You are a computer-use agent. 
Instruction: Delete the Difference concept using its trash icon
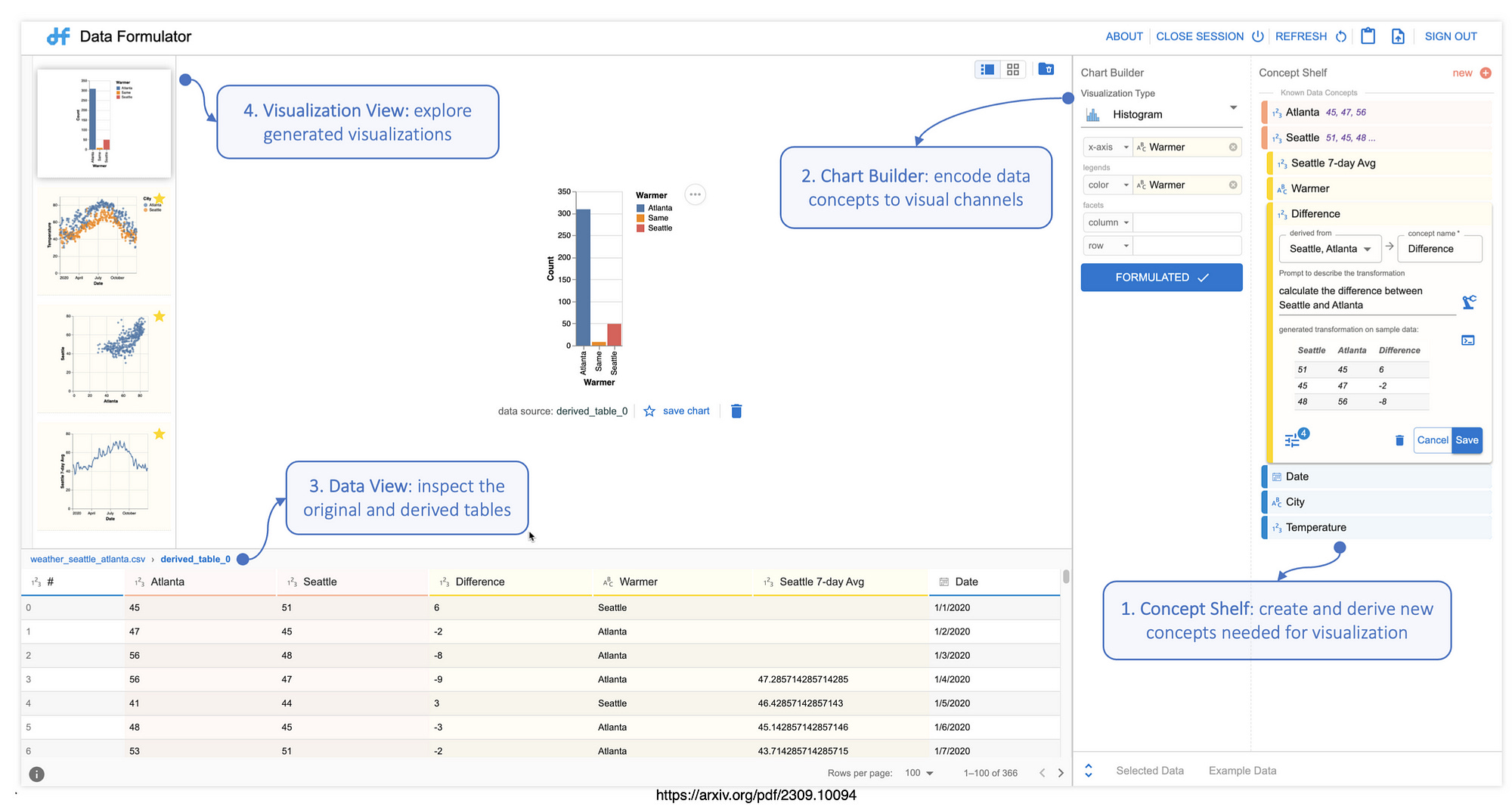[1400, 440]
